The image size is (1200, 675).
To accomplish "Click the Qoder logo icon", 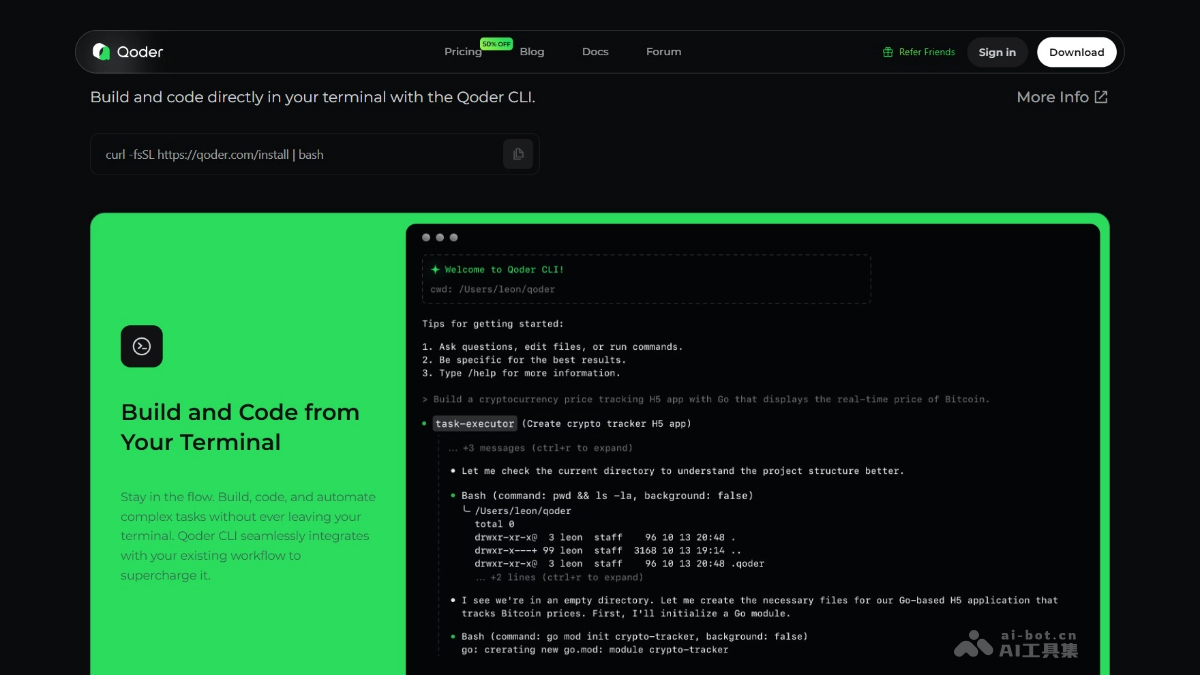I will (x=101, y=51).
